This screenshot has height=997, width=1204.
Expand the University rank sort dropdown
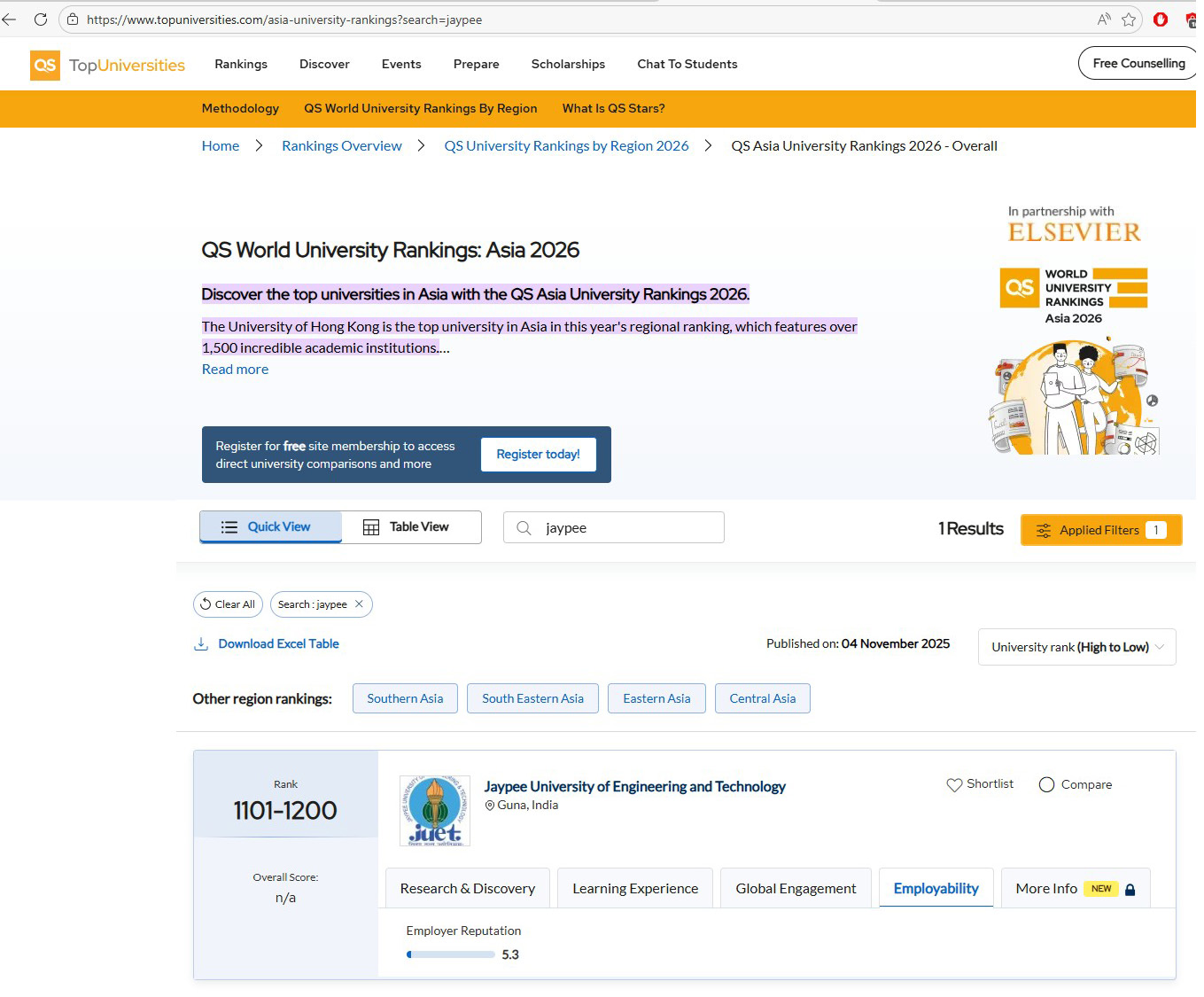click(1076, 648)
